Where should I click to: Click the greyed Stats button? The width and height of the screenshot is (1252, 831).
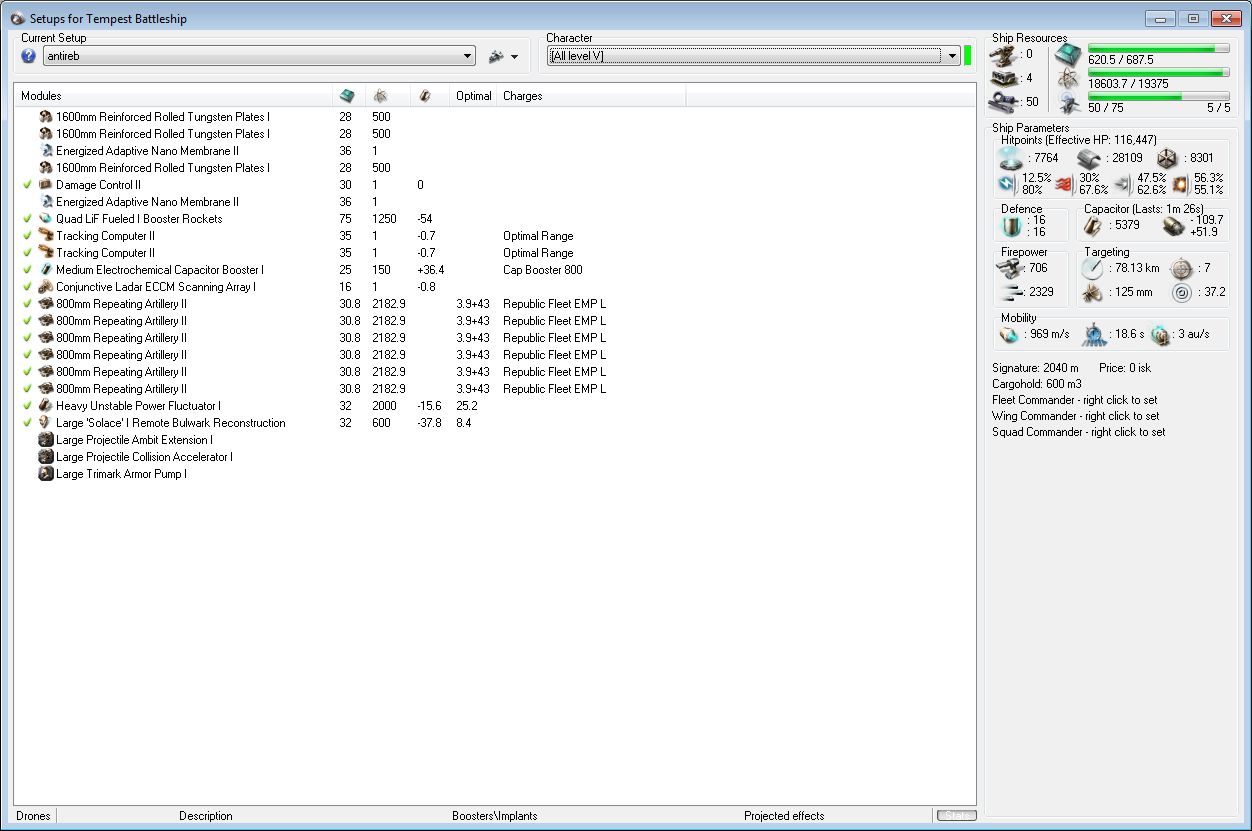point(955,816)
